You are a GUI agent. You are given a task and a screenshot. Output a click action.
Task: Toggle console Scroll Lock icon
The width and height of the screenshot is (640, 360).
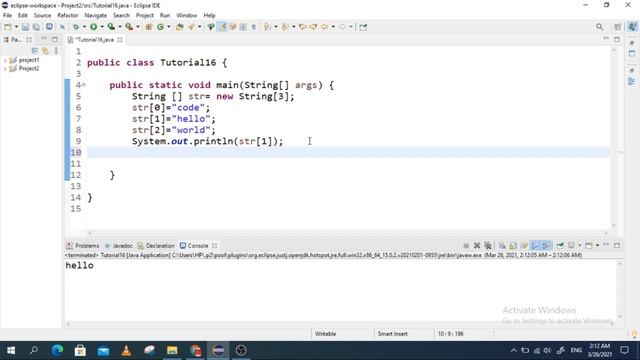513,245
